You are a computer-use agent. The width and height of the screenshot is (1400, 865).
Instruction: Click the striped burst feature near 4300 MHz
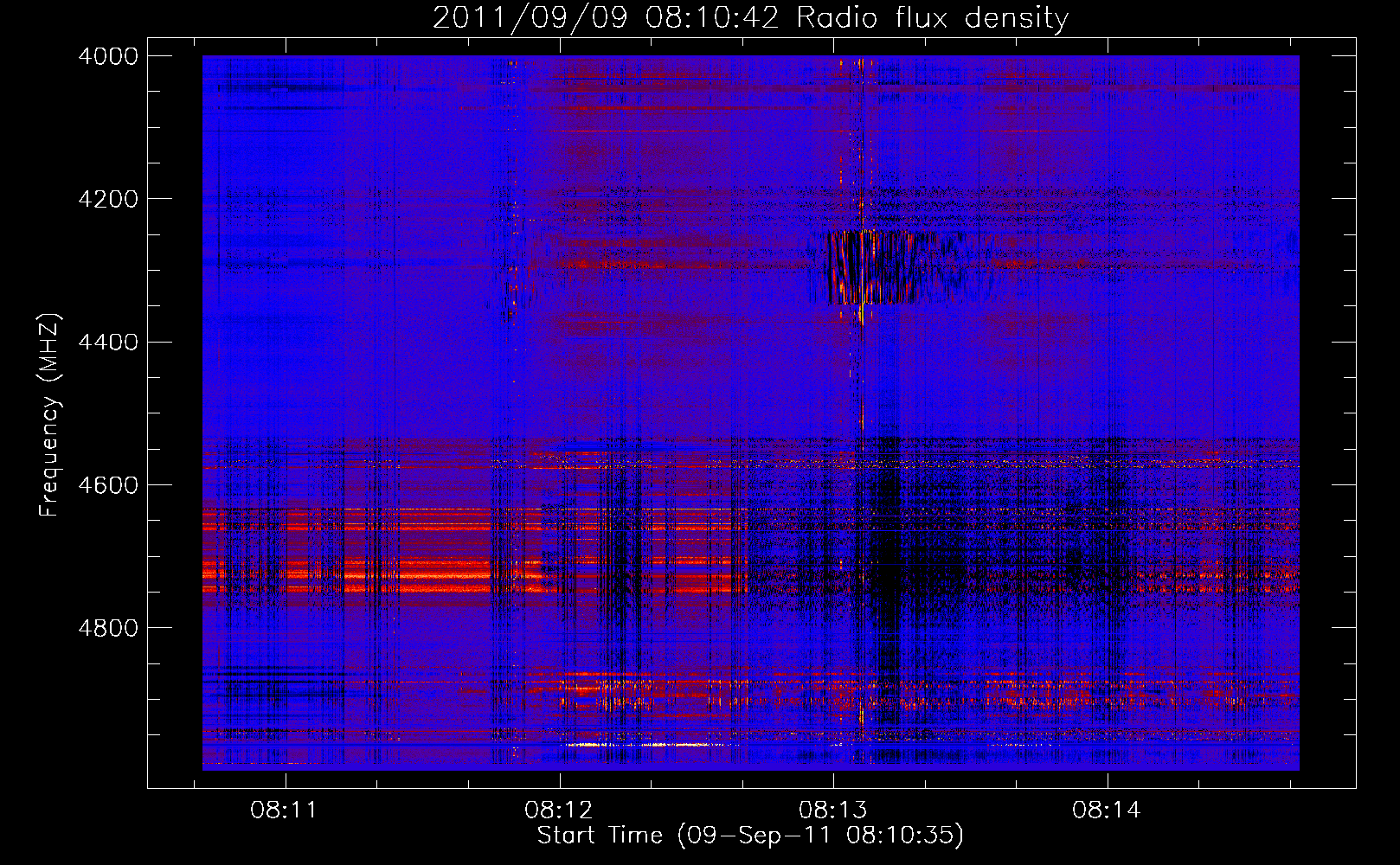pyautogui.click(x=891, y=267)
